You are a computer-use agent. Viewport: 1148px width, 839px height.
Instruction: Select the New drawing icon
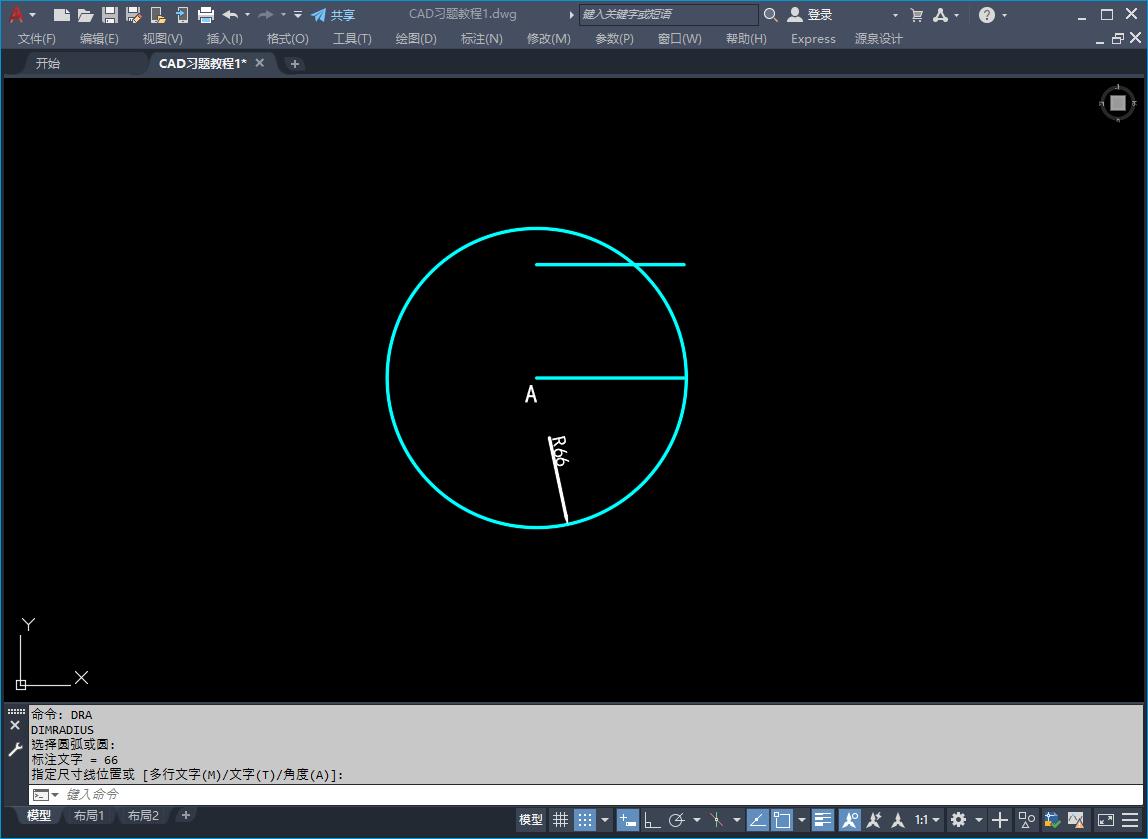pyautogui.click(x=61, y=15)
